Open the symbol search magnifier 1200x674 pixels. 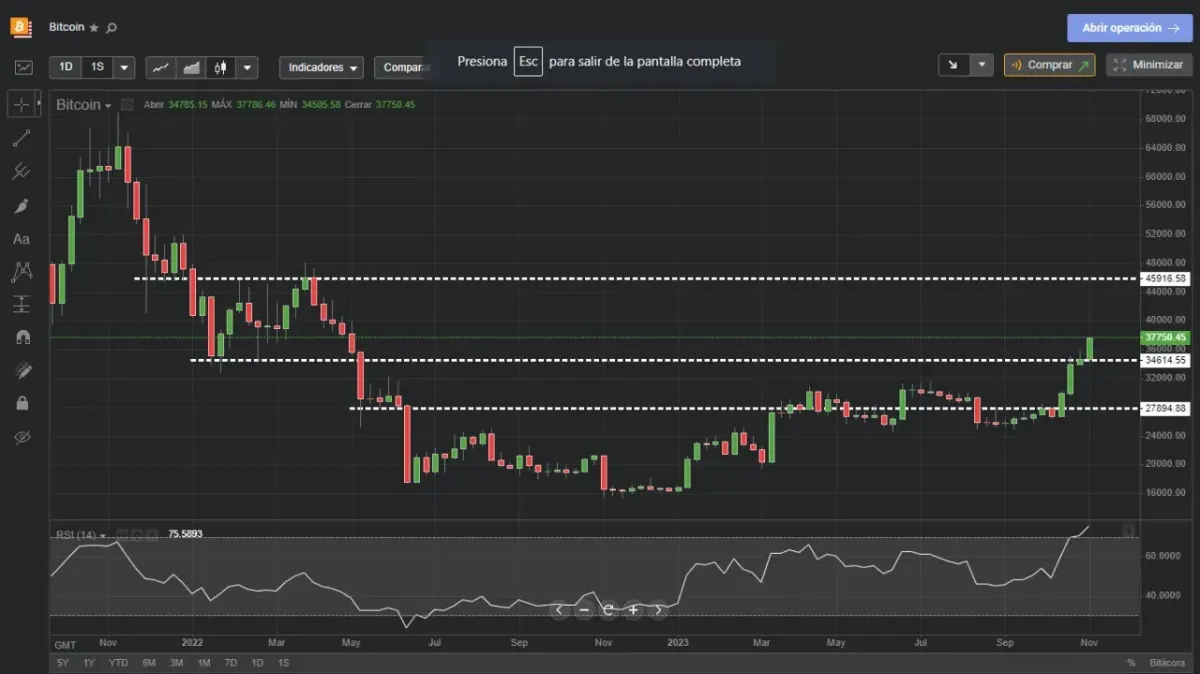(x=111, y=28)
